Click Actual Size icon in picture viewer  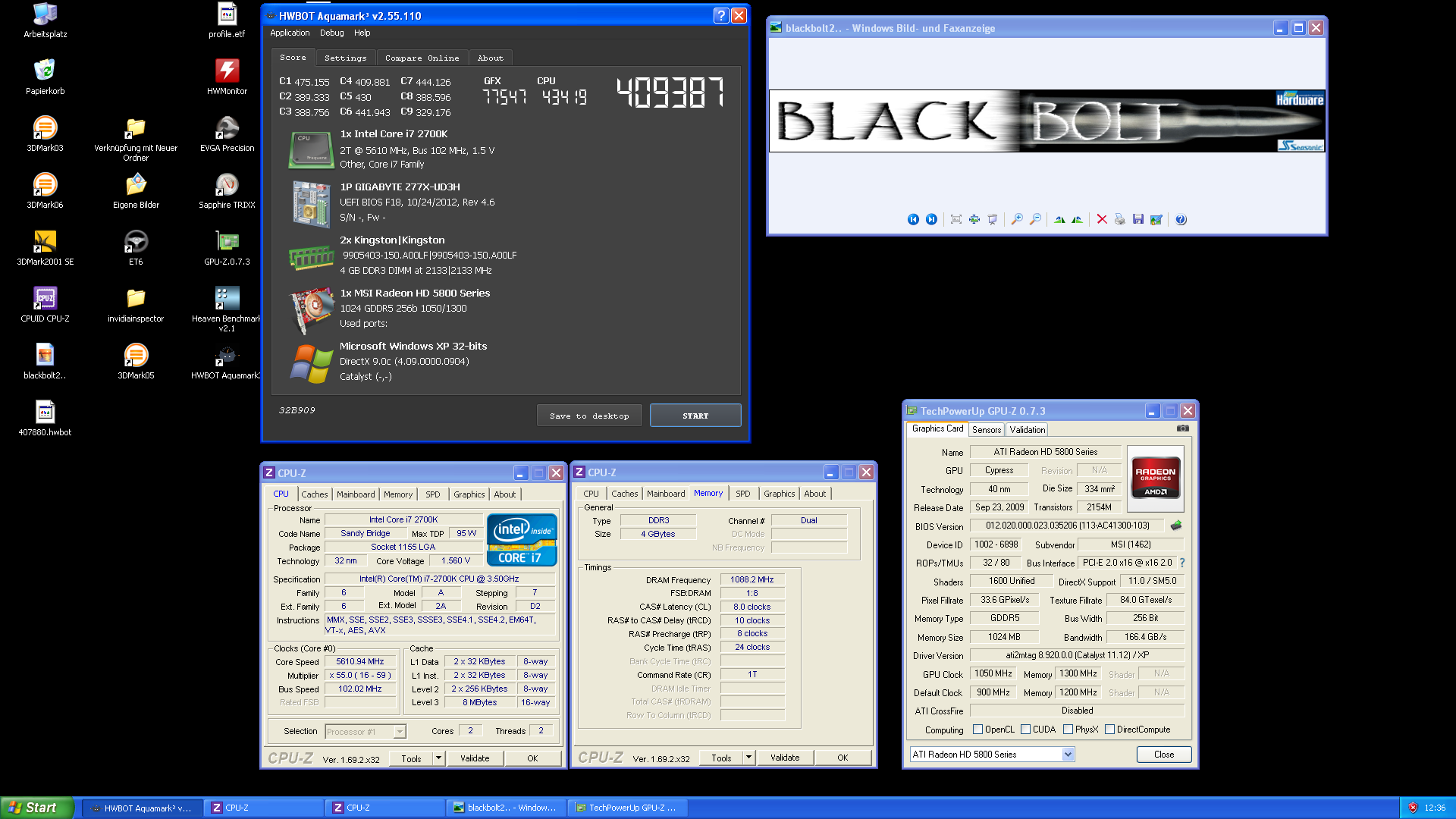pos(974,219)
